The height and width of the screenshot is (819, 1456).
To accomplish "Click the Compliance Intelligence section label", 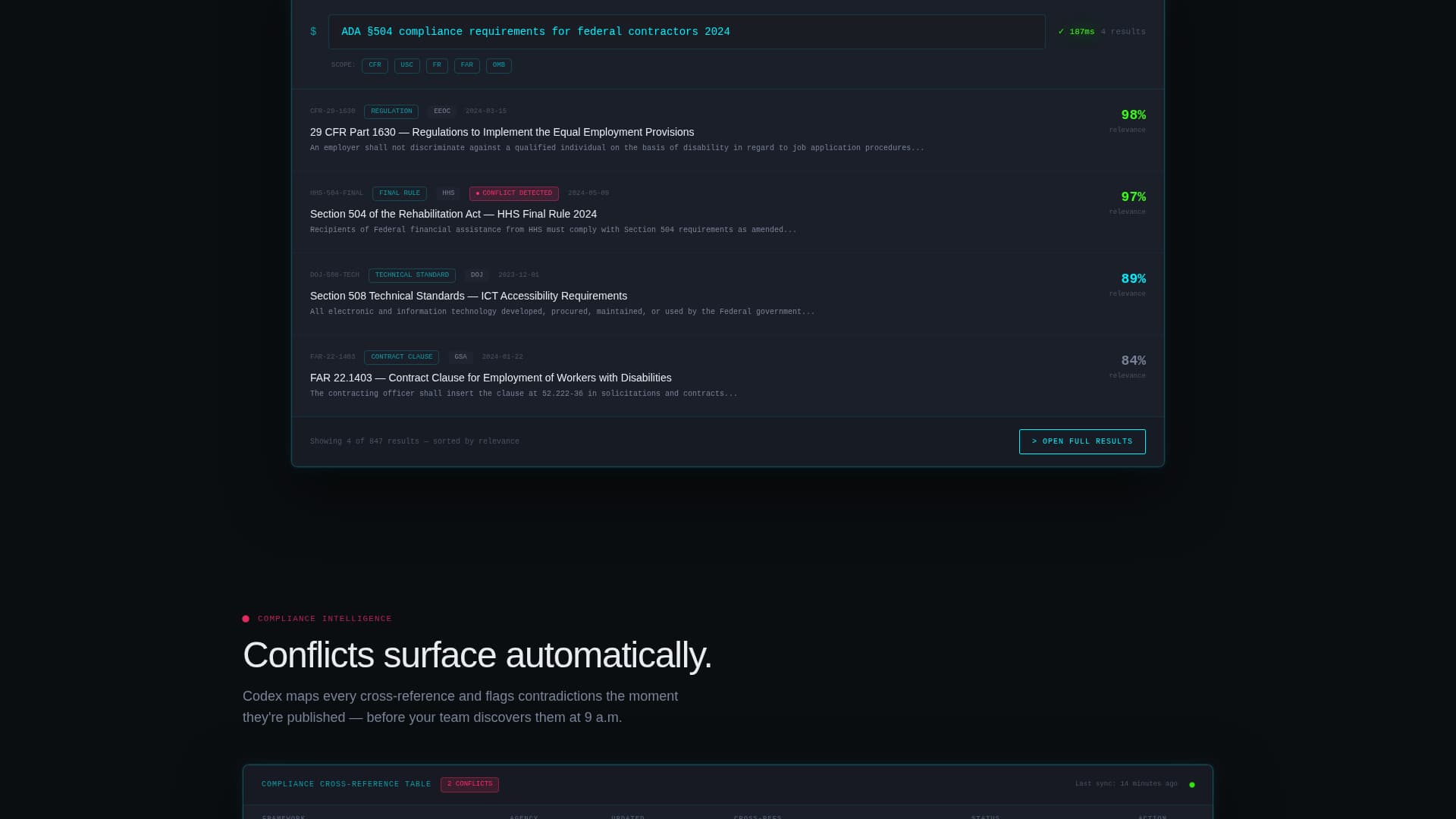I will (x=325, y=619).
